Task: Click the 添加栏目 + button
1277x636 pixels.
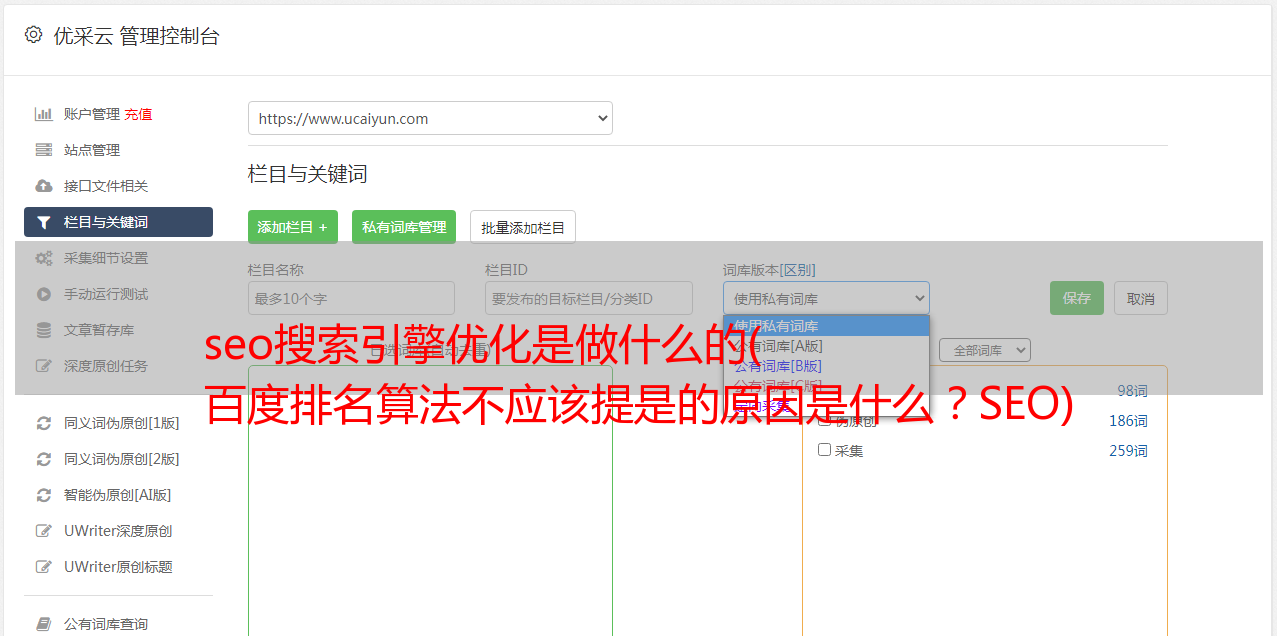Action: click(x=293, y=227)
